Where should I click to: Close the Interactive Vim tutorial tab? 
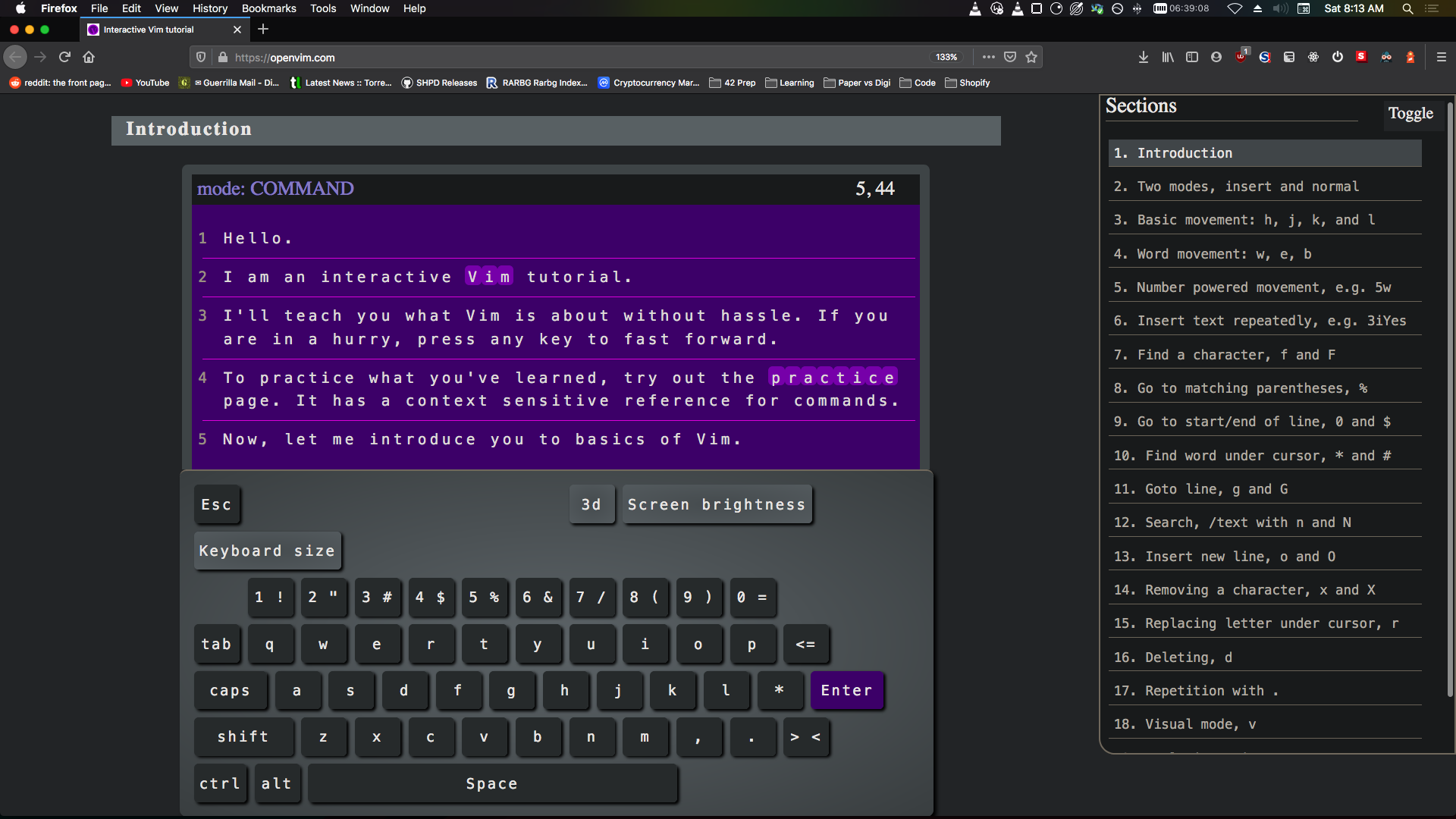pos(237,30)
